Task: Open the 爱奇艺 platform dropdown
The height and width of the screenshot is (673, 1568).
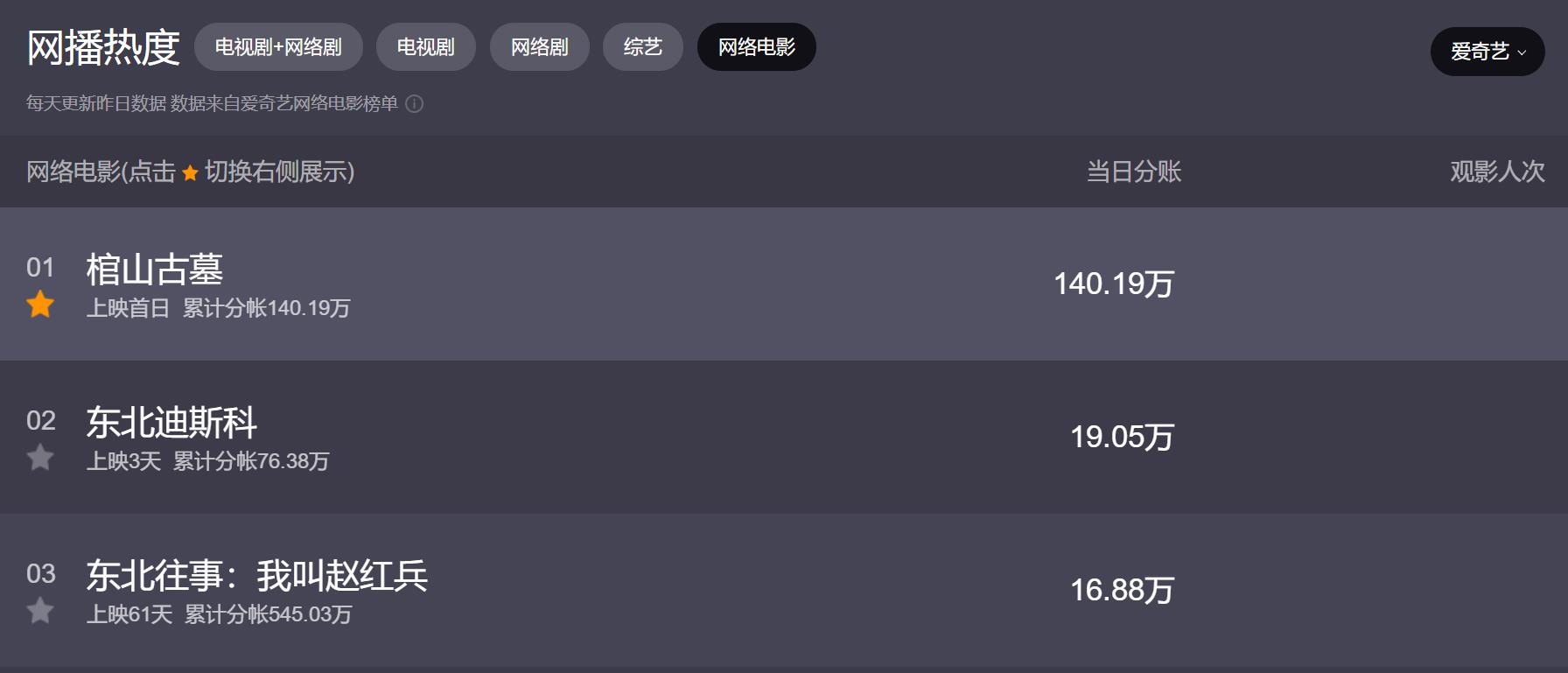Action: pos(1487,52)
